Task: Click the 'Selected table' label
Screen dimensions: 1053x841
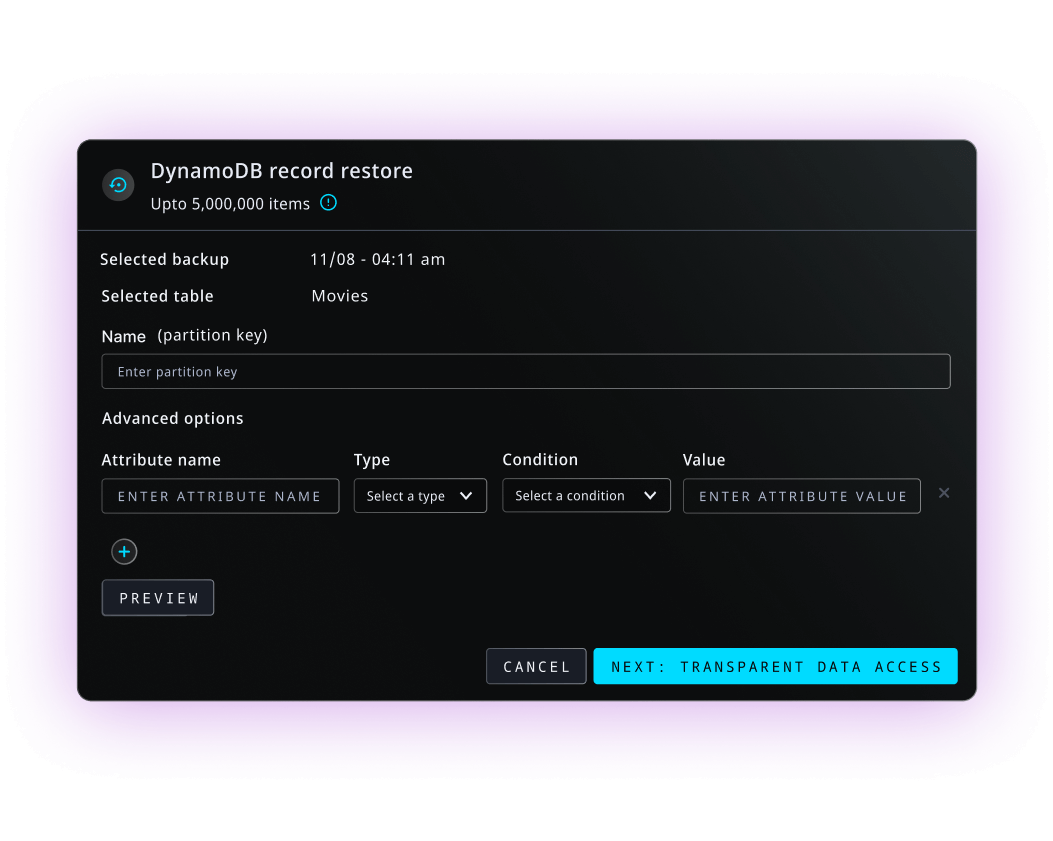Action: (x=157, y=296)
